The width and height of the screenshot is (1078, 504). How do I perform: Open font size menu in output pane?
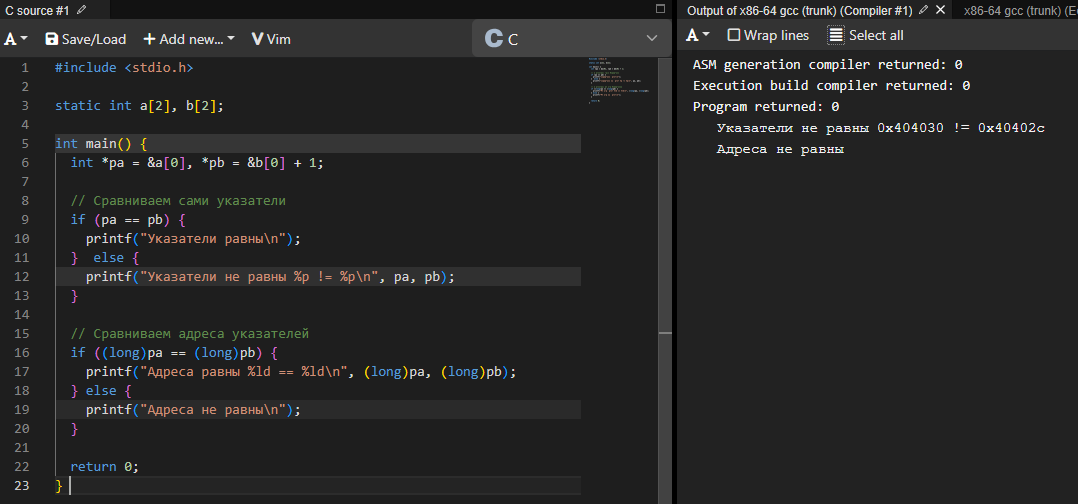(697, 35)
